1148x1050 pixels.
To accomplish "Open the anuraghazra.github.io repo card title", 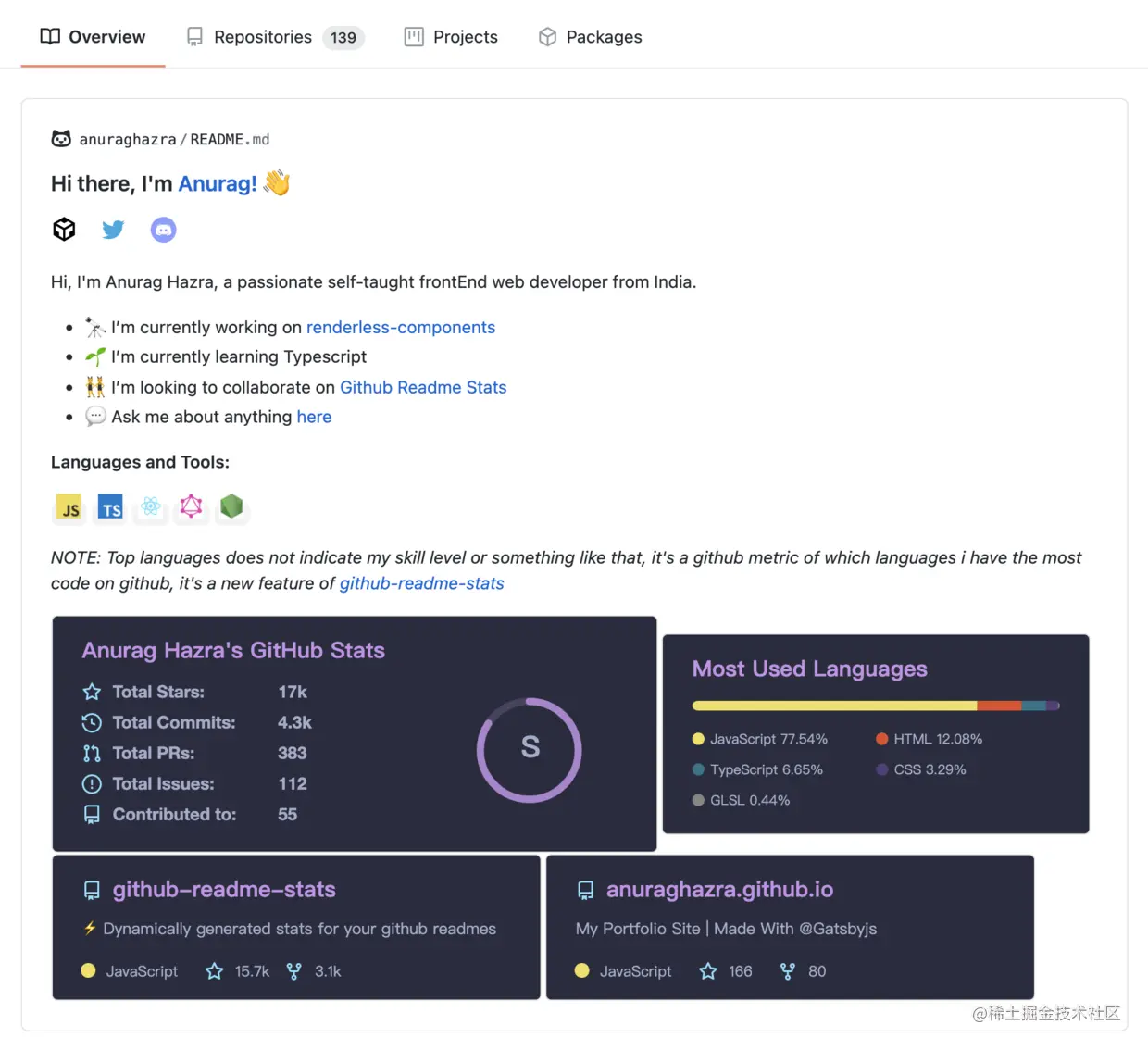I will click(x=719, y=890).
